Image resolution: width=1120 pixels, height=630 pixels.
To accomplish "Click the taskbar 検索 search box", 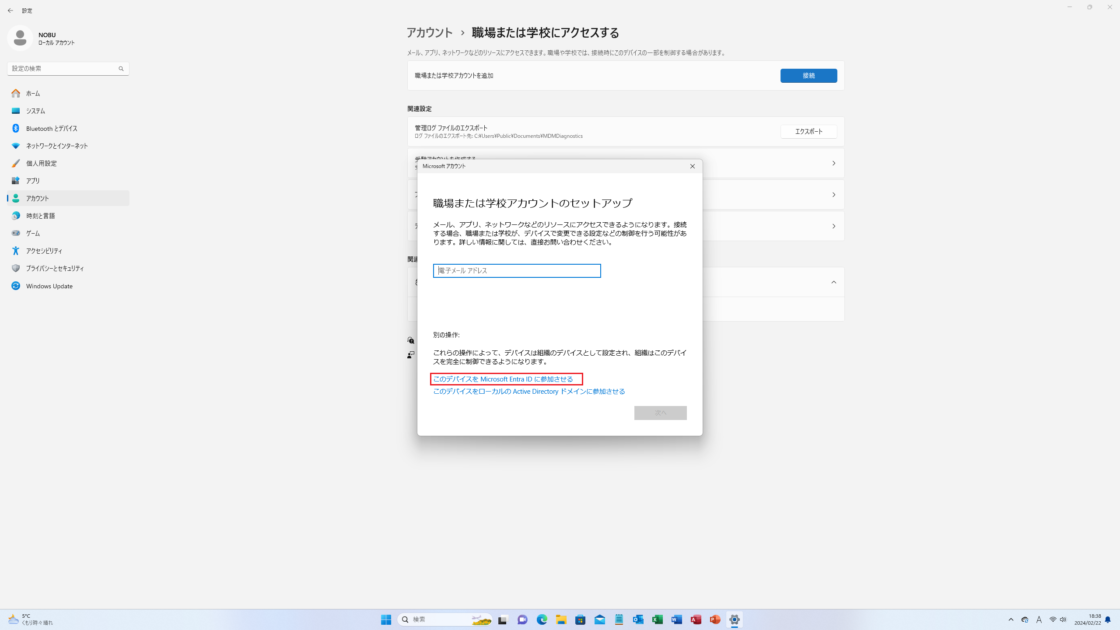I will (x=446, y=619).
